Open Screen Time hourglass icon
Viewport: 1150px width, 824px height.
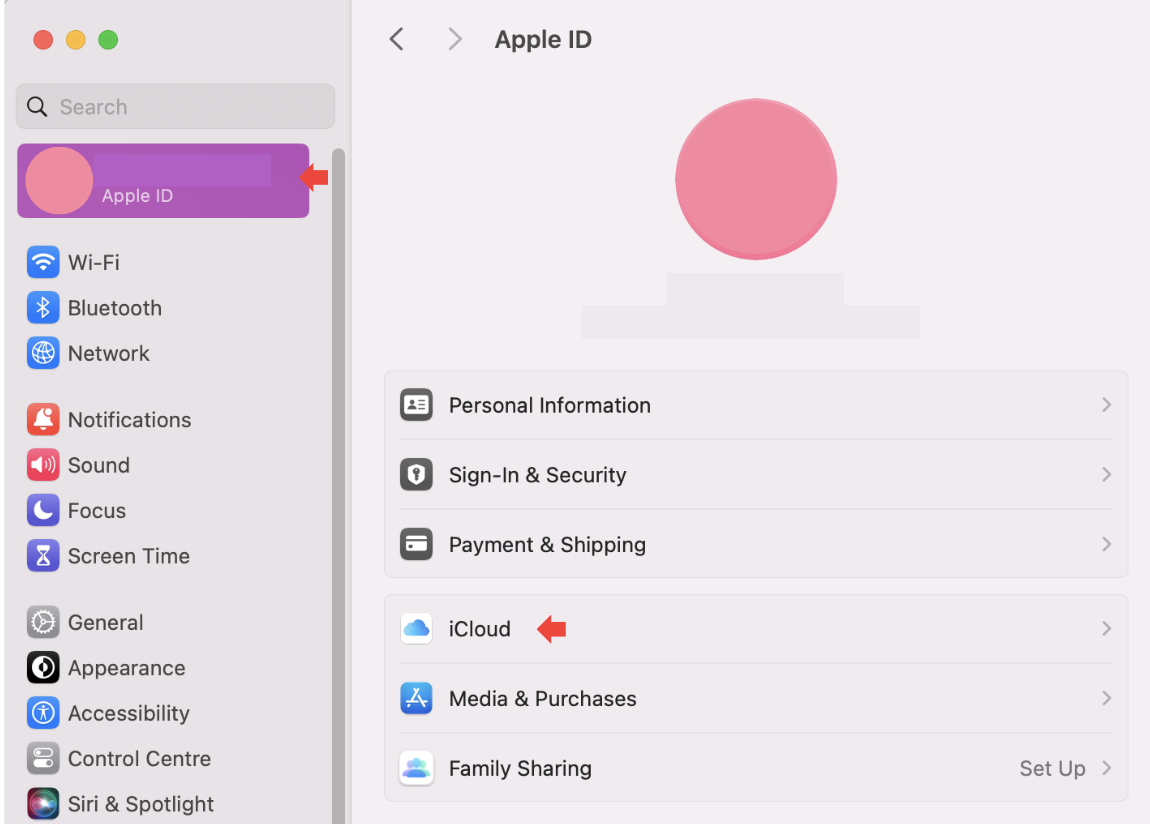(x=43, y=556)
